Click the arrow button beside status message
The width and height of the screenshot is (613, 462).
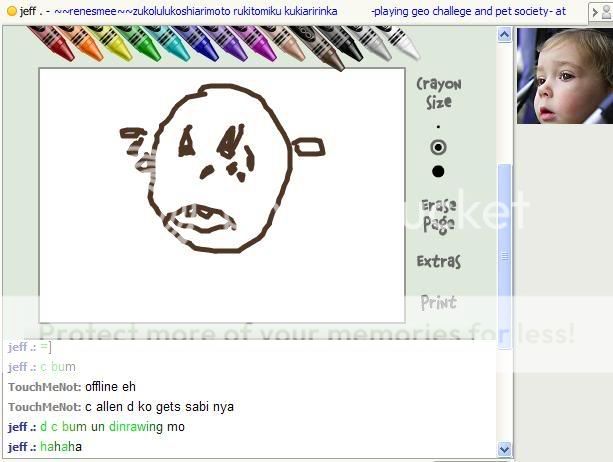tap(595, 13)
